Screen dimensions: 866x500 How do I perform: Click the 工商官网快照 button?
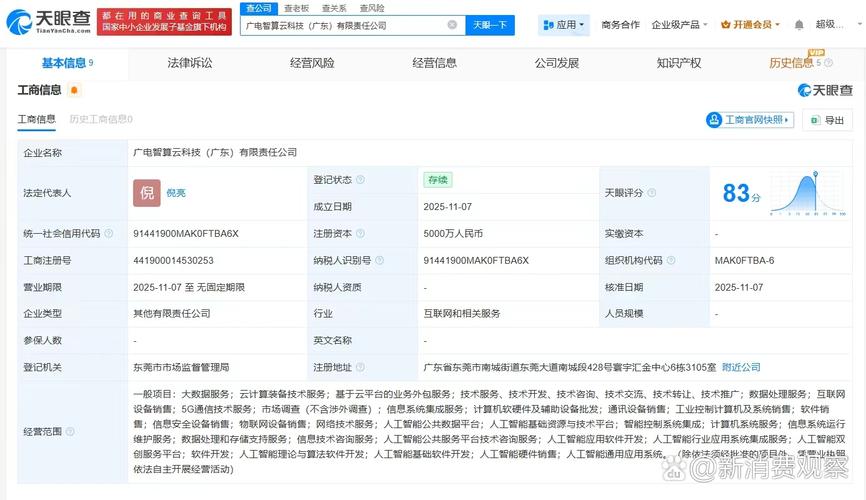[749, 119]
